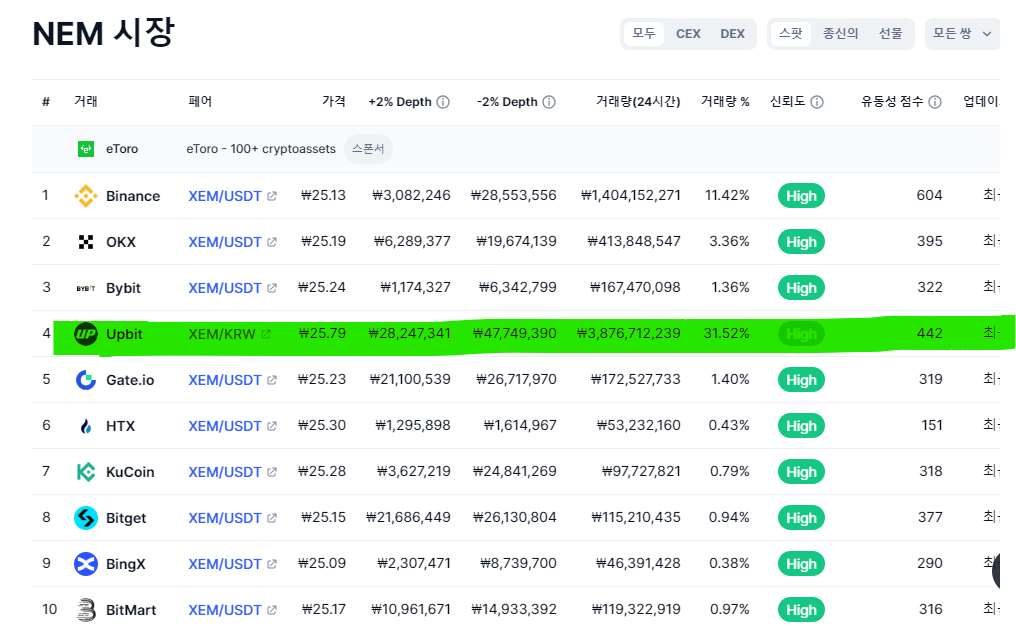Click the HTX exchange logo

(86, 426)
